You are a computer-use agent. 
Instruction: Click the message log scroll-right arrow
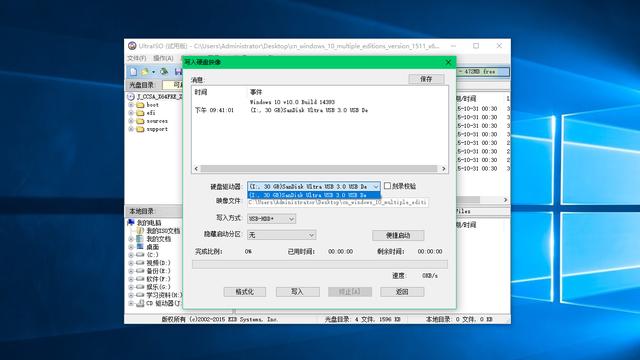point(443,169)
